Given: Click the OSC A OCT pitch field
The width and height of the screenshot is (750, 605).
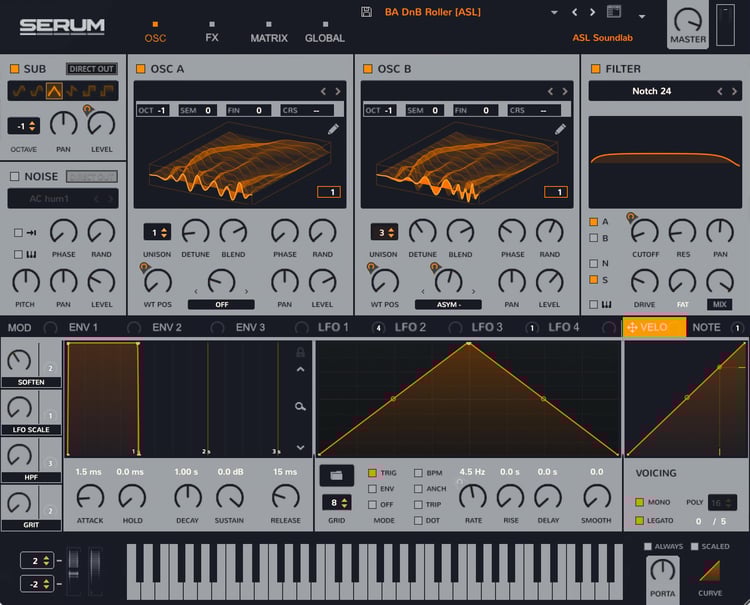Looking at the screenshot, I should pos(153,110).
